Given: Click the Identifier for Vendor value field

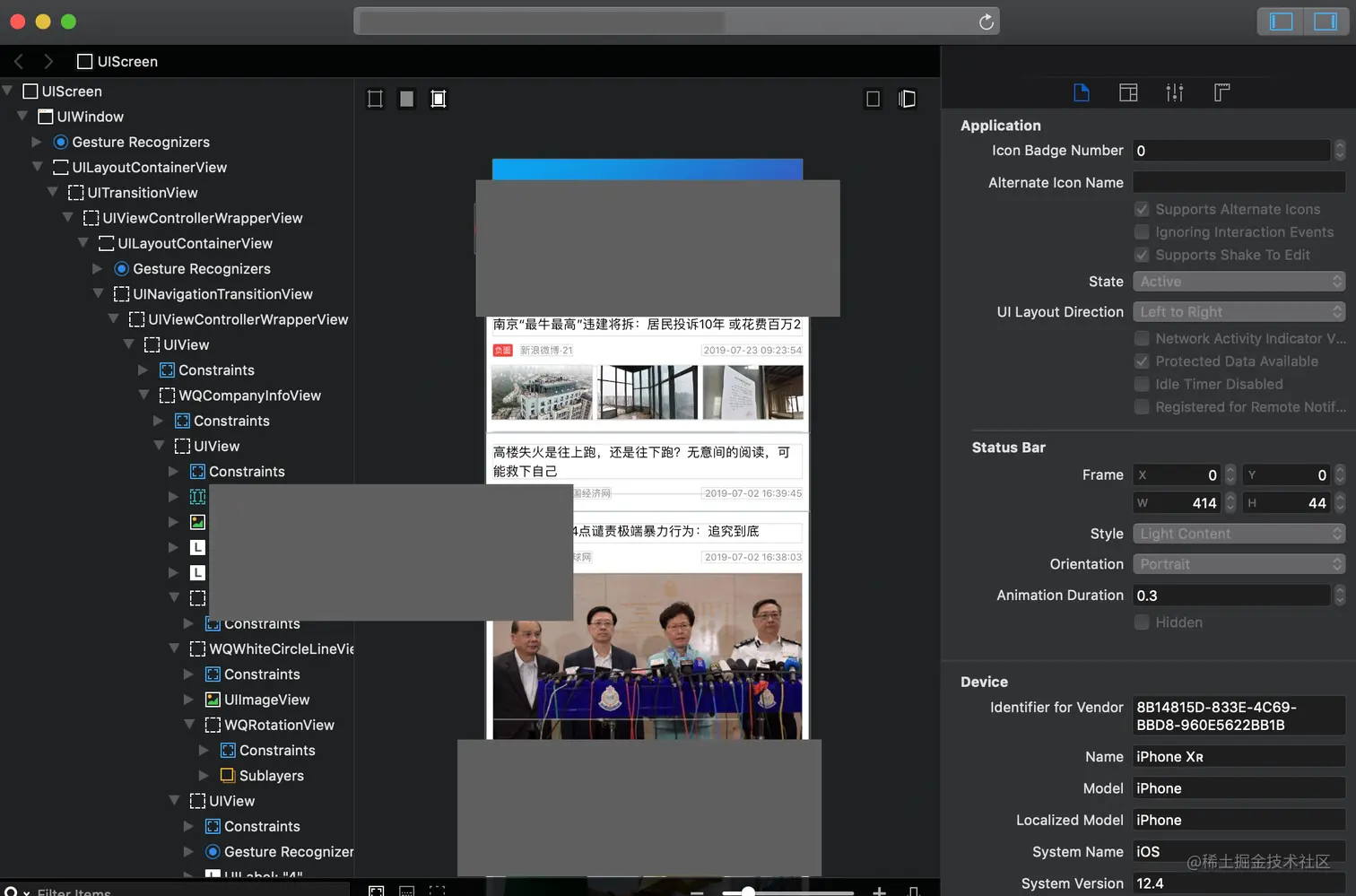Looking at the screenshot, I should click(1239, 716).
